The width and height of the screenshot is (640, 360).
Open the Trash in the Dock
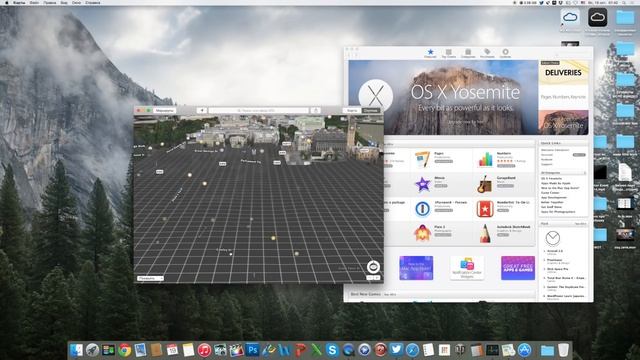pyautogui.click(x=563, y=350)
